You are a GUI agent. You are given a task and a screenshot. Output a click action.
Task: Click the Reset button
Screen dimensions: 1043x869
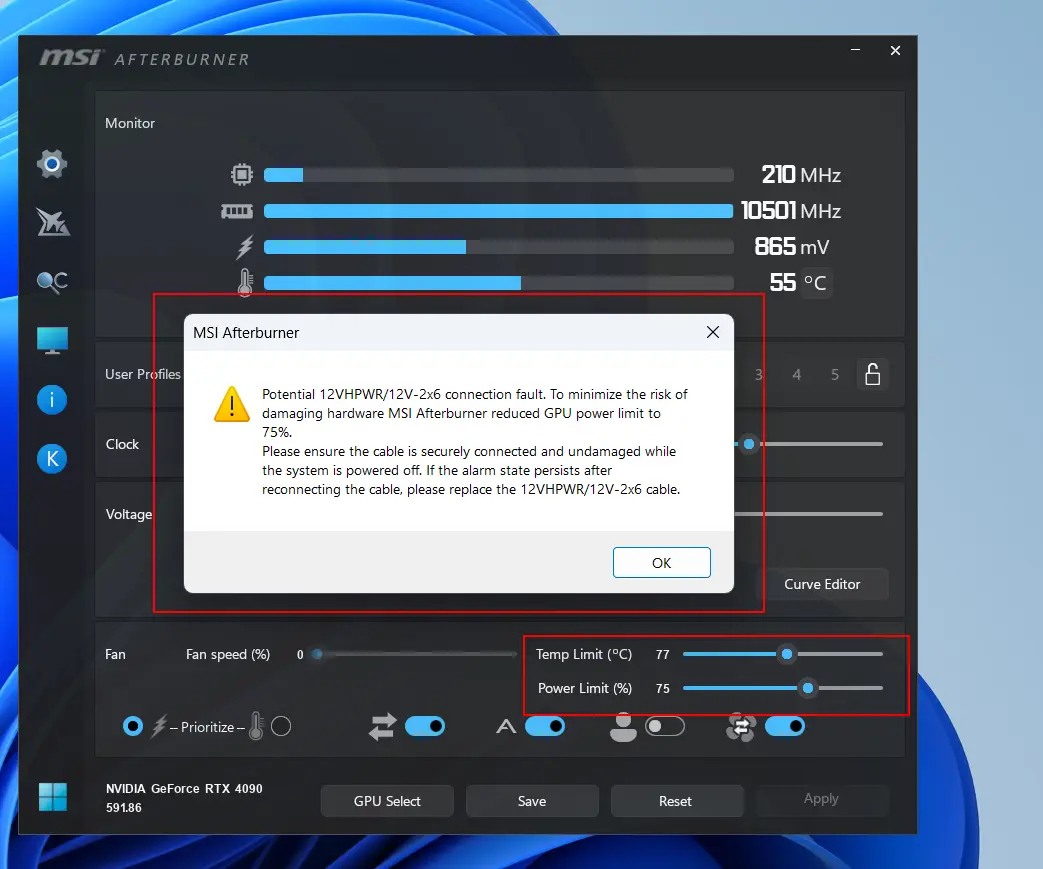[676, 800]
